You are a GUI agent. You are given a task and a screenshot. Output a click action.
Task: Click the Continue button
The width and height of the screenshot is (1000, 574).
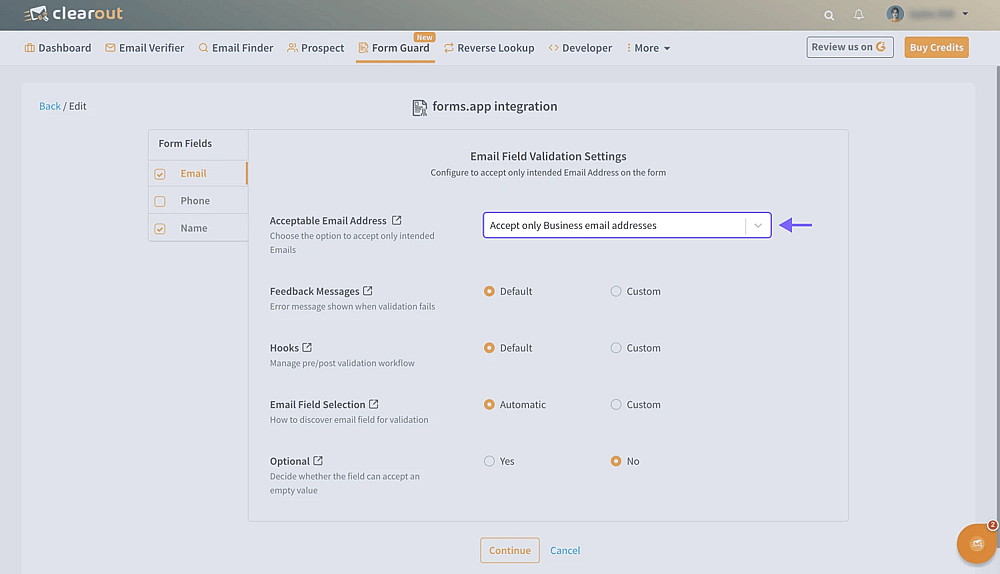tap(510, 550)
